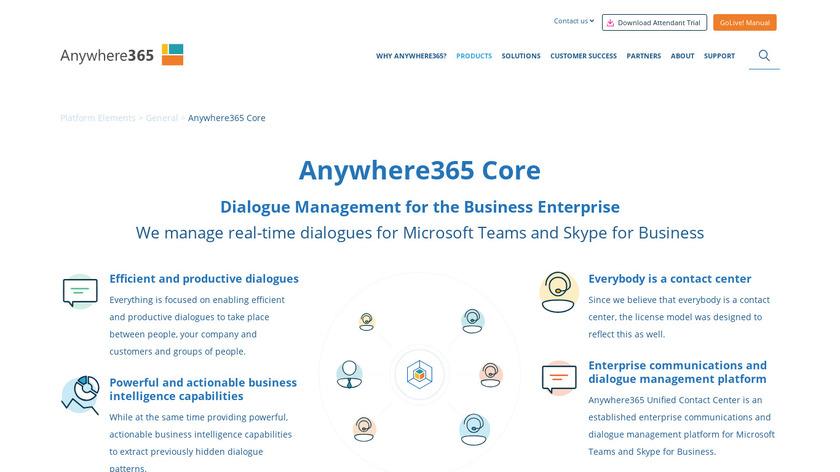Open the Why Anywhere365? menu

click(411, 56)
